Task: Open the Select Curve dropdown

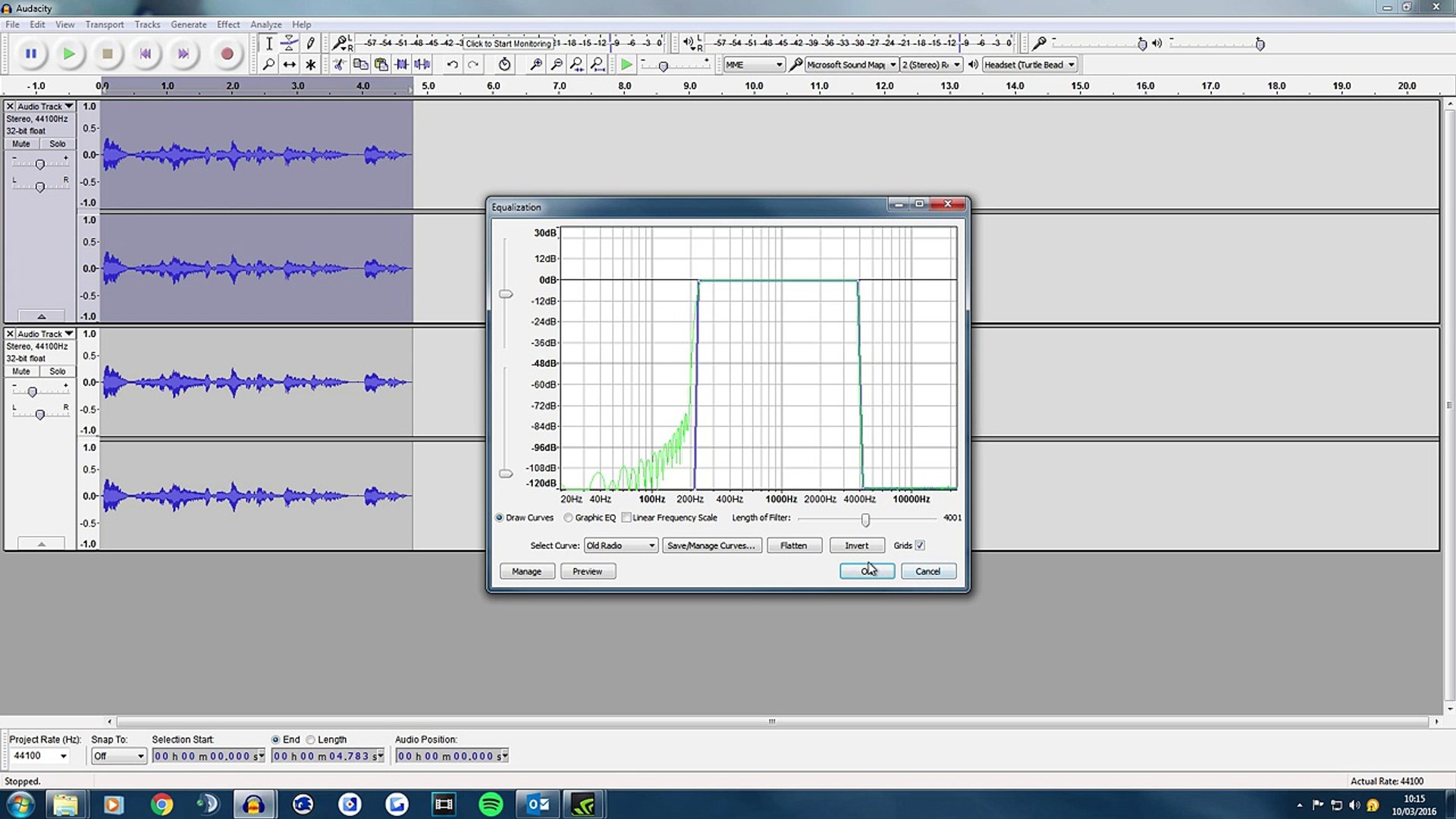Action: (620, 545)
